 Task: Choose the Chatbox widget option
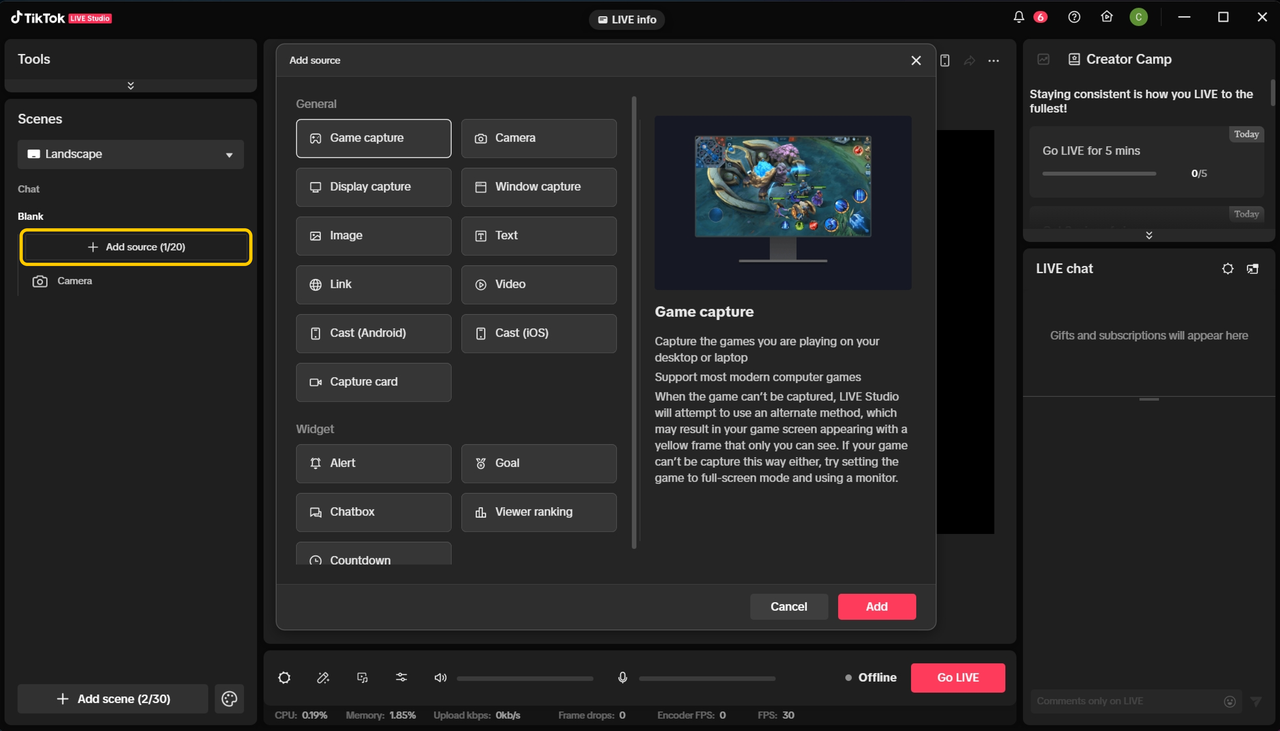[x=373, y=512]
